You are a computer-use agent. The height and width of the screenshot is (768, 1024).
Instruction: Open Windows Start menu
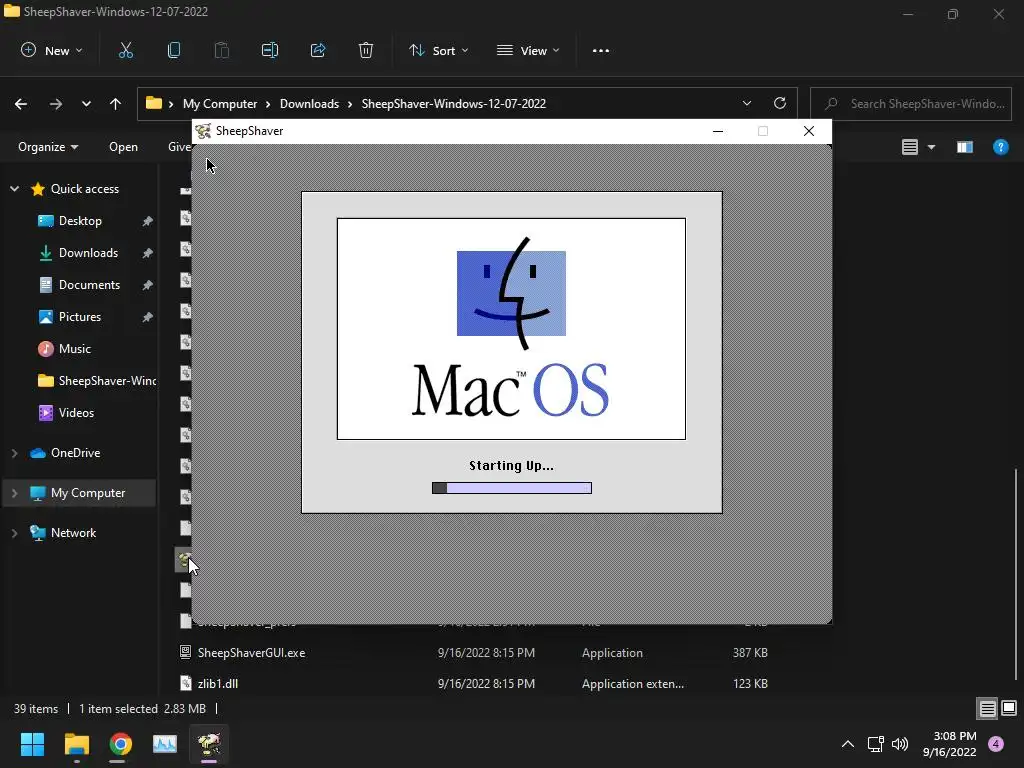[32, 744]
